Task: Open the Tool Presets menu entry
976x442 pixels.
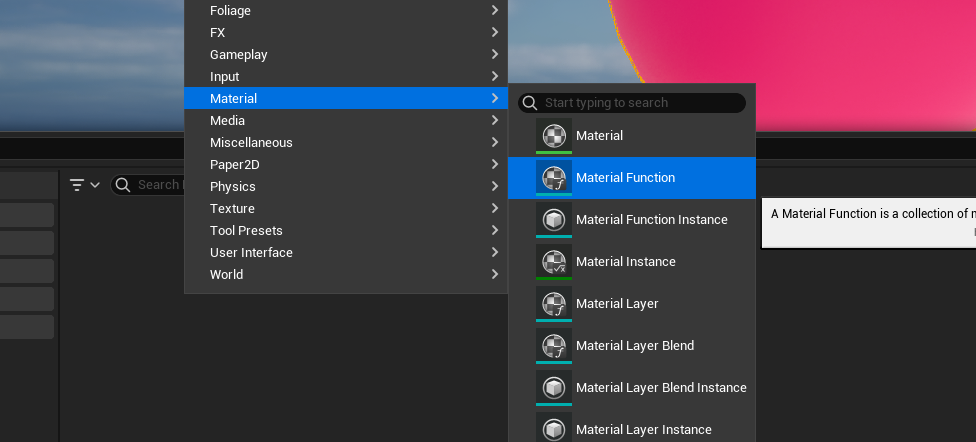Action: 346,230
